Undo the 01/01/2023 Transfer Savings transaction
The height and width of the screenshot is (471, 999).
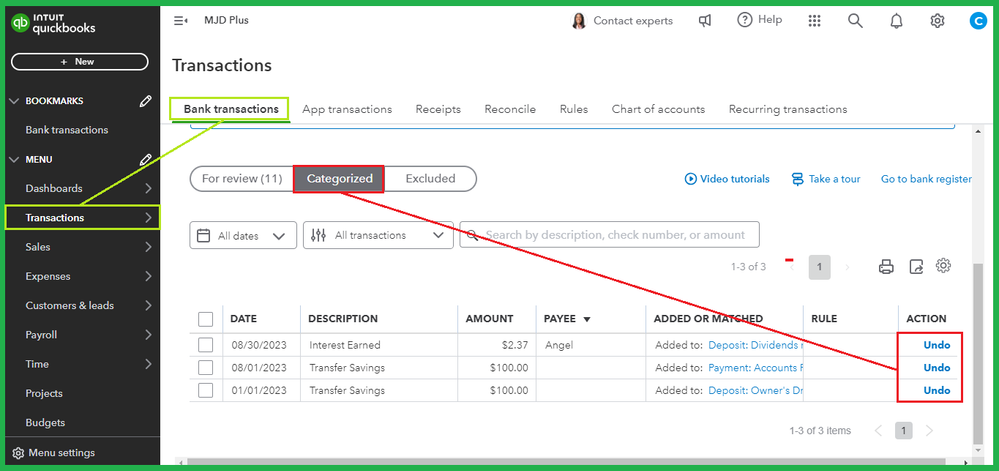click(x=937, y=391)
